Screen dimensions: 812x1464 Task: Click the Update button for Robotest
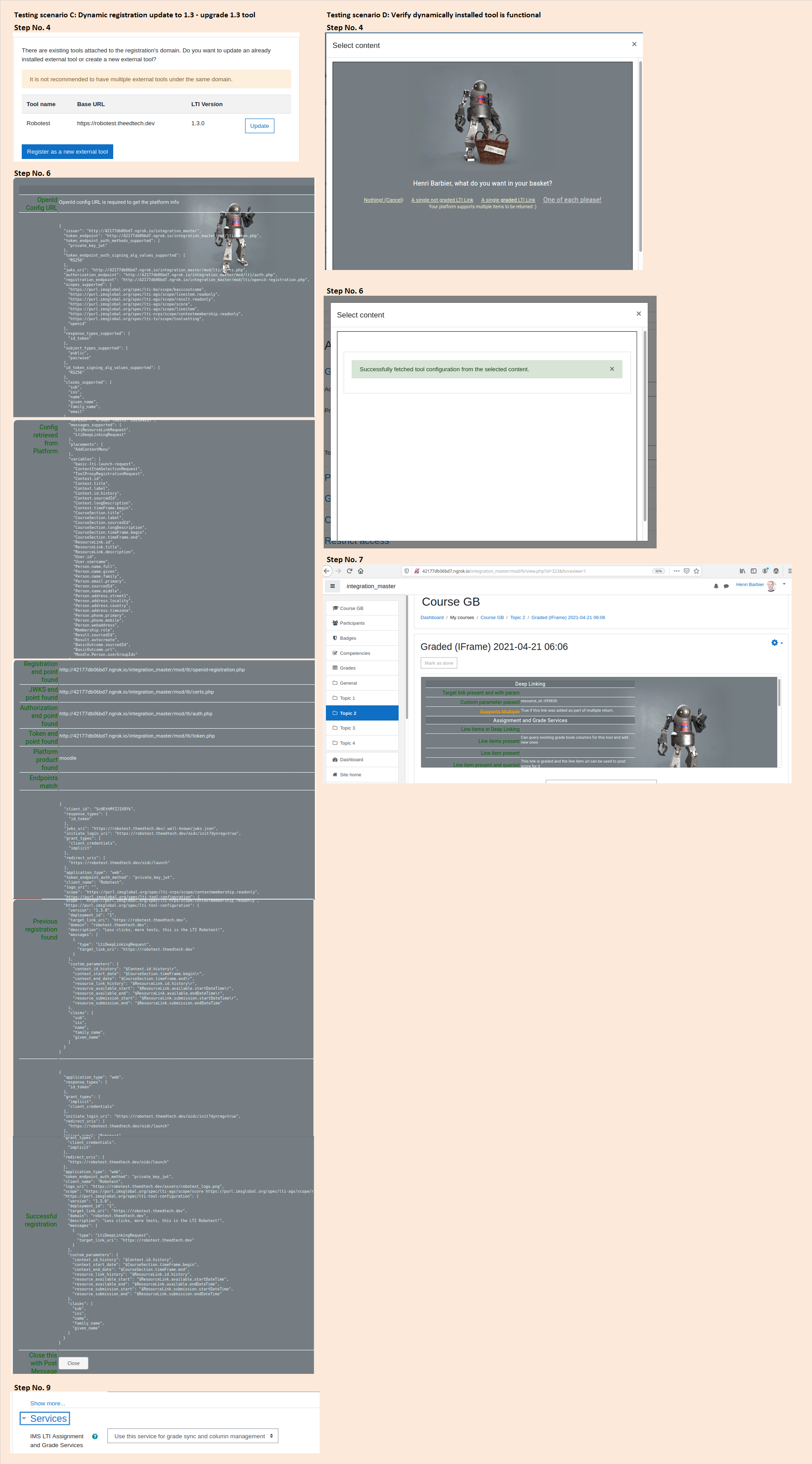coord(260,126)
